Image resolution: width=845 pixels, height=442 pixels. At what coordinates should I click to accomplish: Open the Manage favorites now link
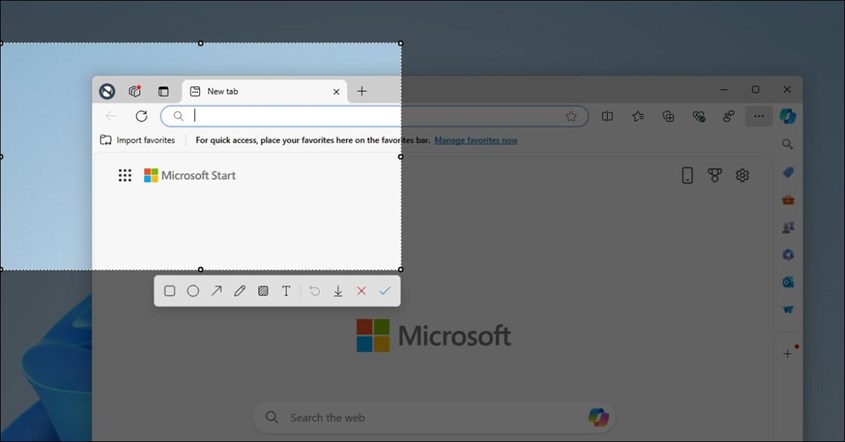pos(476,140)
